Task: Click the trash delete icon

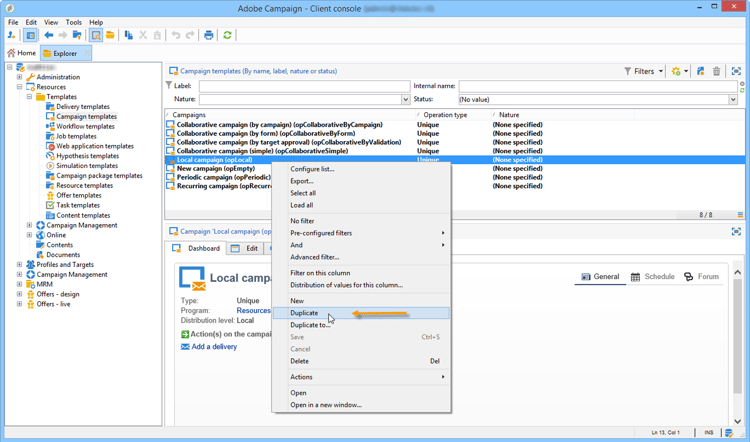Action: coord(716,71)
